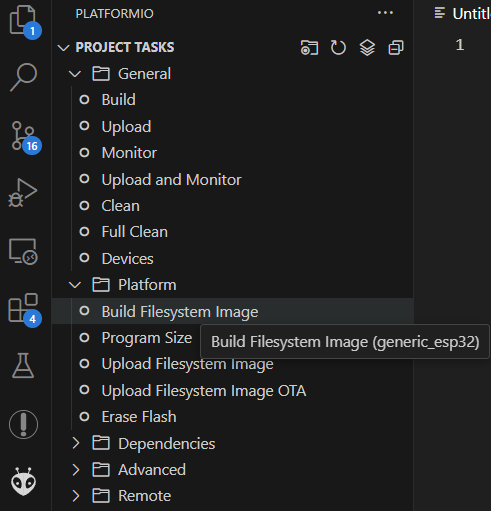This screenshot has height=511, width=491.
Task: Run the Erase Flash task
Action: (x=139, y=417)
